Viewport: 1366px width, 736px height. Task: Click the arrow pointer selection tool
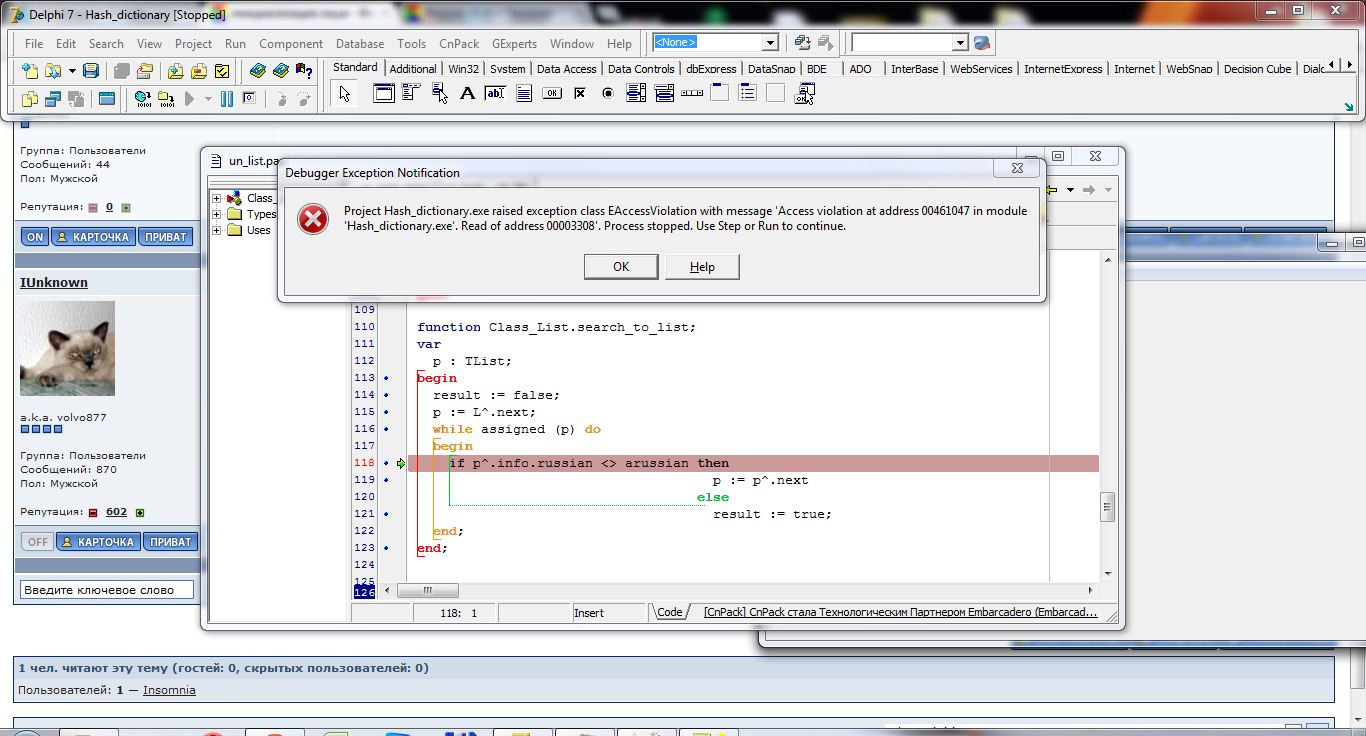(345, 94)
